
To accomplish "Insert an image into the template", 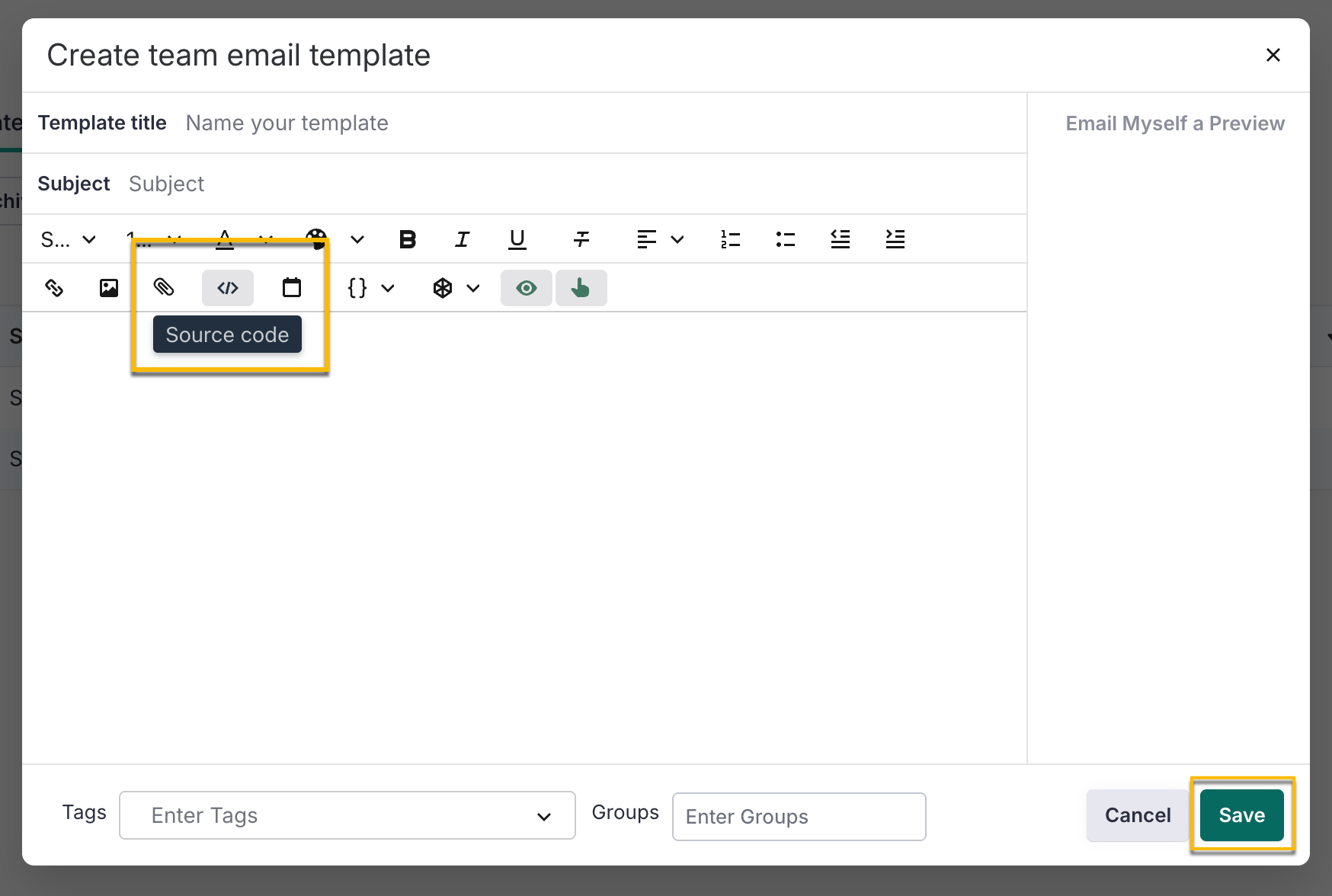I will pos(109,288).
